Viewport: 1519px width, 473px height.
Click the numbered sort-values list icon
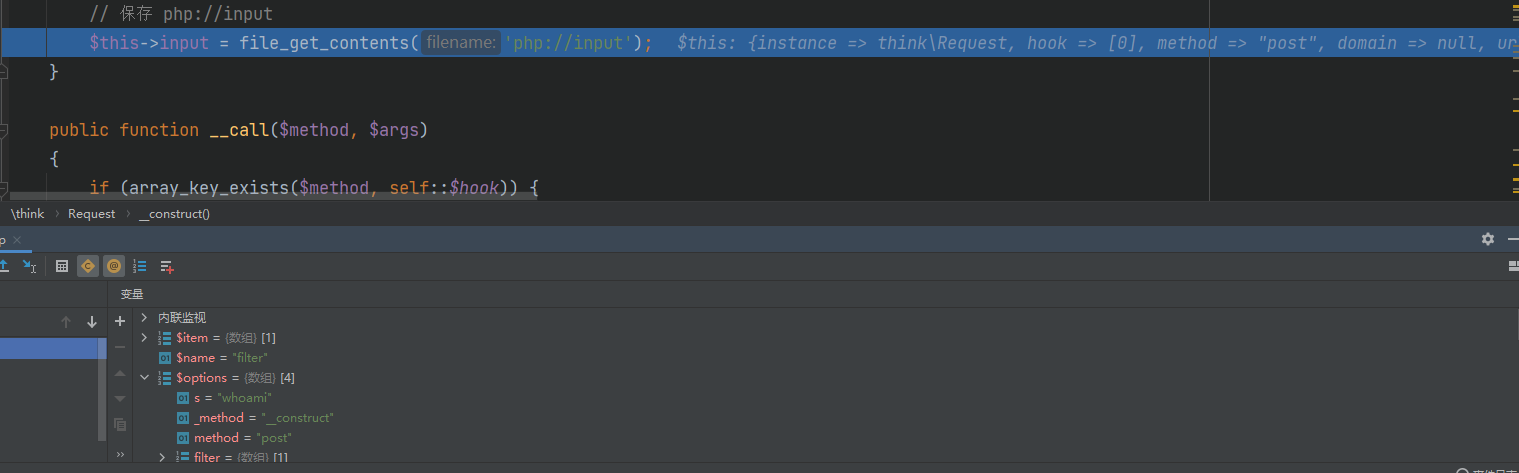click(140, 266)
